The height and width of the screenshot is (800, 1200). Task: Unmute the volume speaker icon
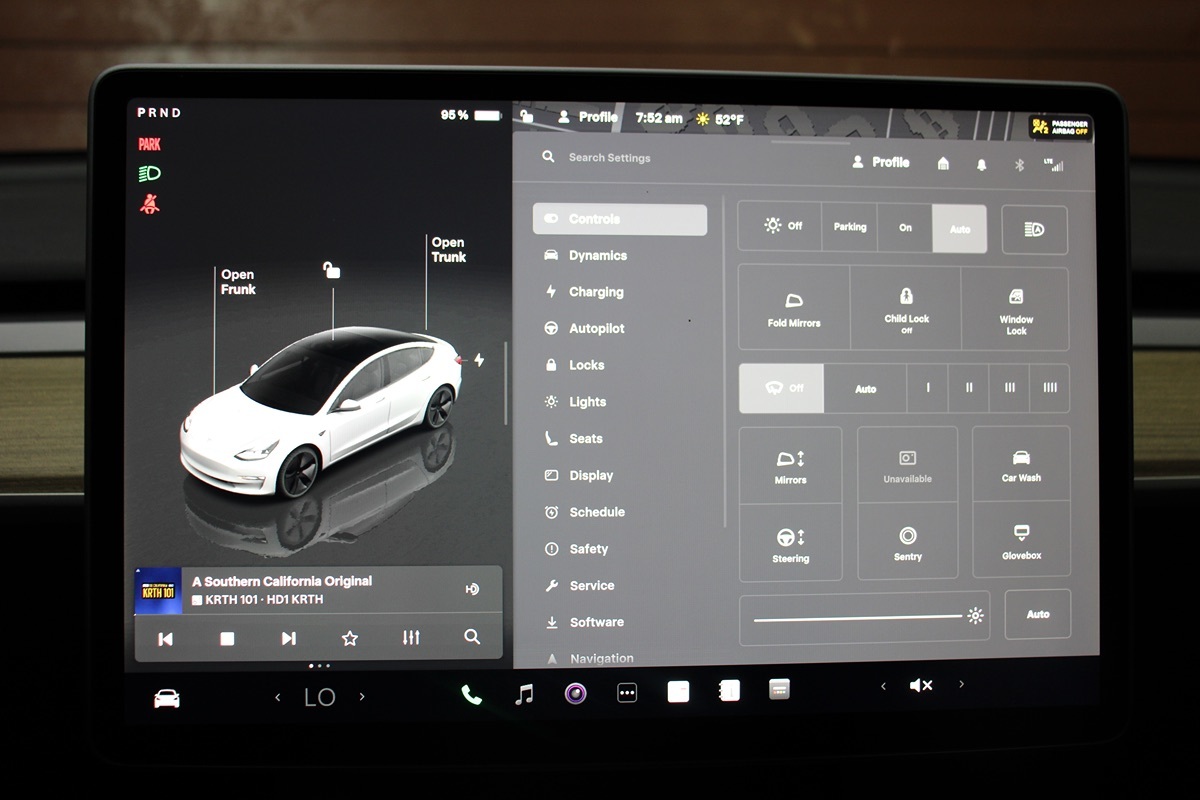(x=921, y=685)
